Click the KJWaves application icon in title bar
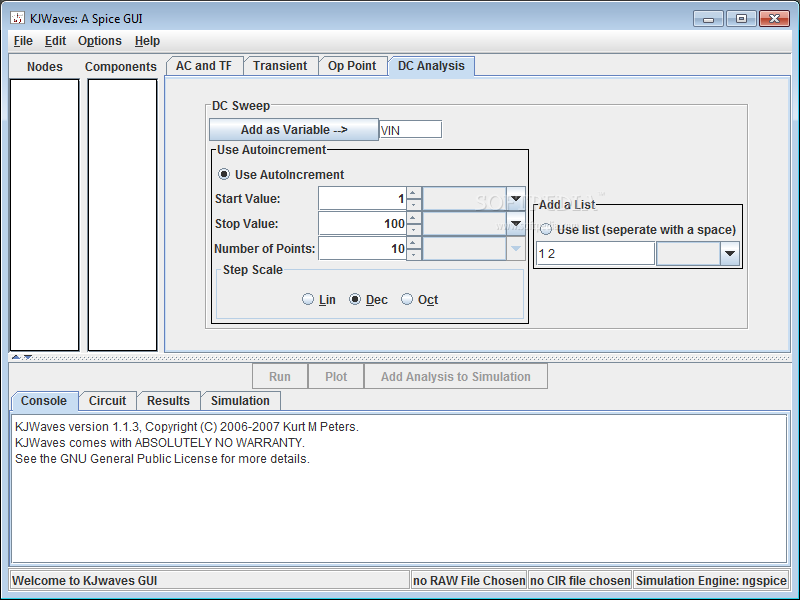Image resolution: width=800 pixels, height=600 pixels. (x=17, y=18)
